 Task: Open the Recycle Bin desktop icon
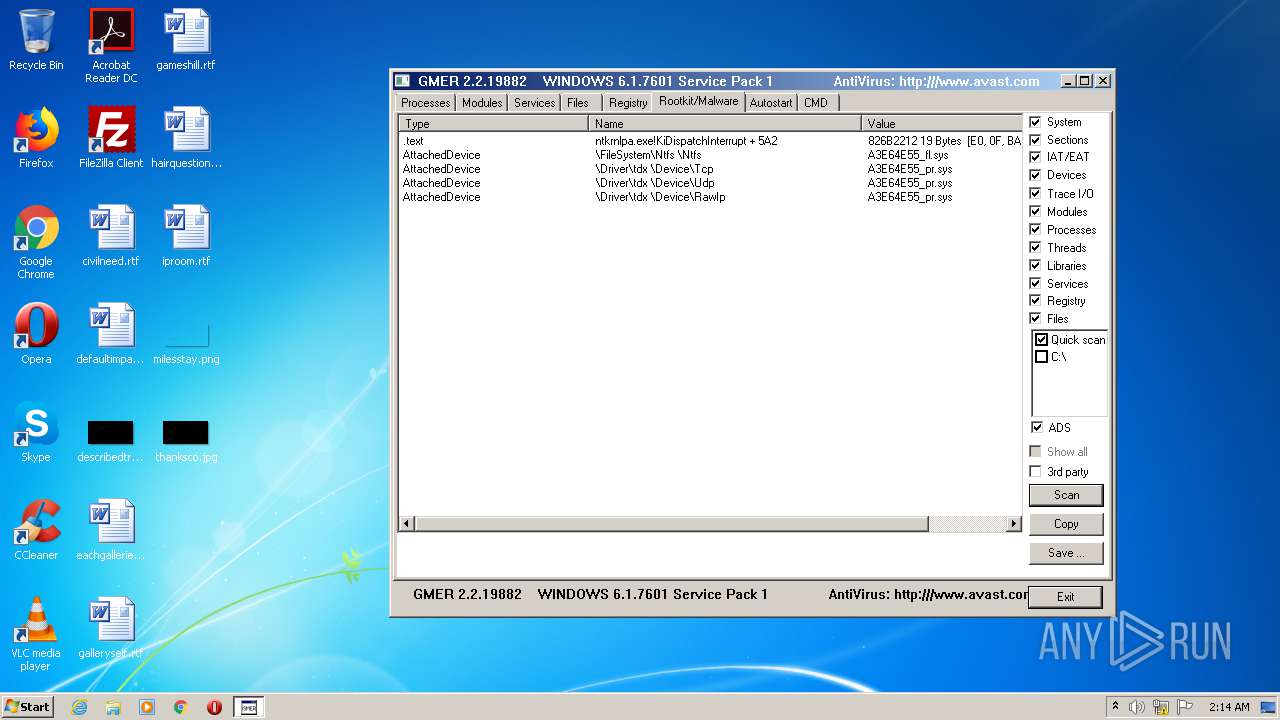[36, 40]
